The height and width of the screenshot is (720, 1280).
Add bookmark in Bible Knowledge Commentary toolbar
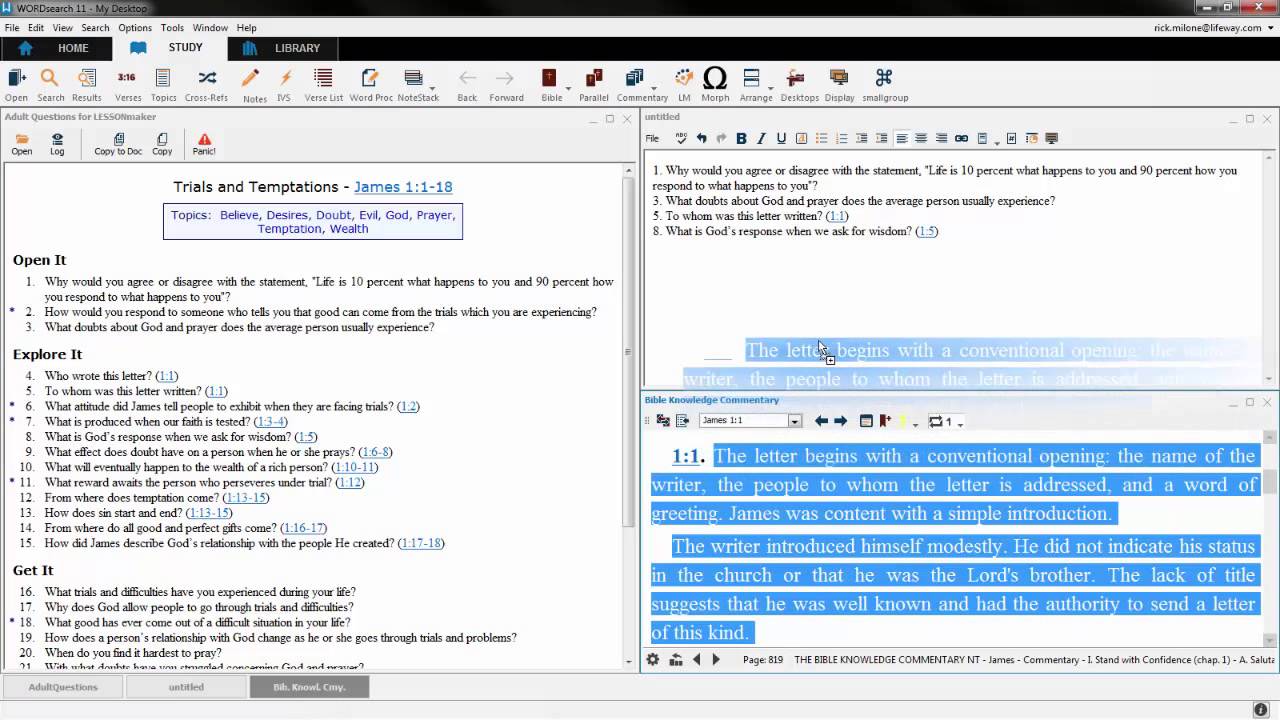[885, 421]
